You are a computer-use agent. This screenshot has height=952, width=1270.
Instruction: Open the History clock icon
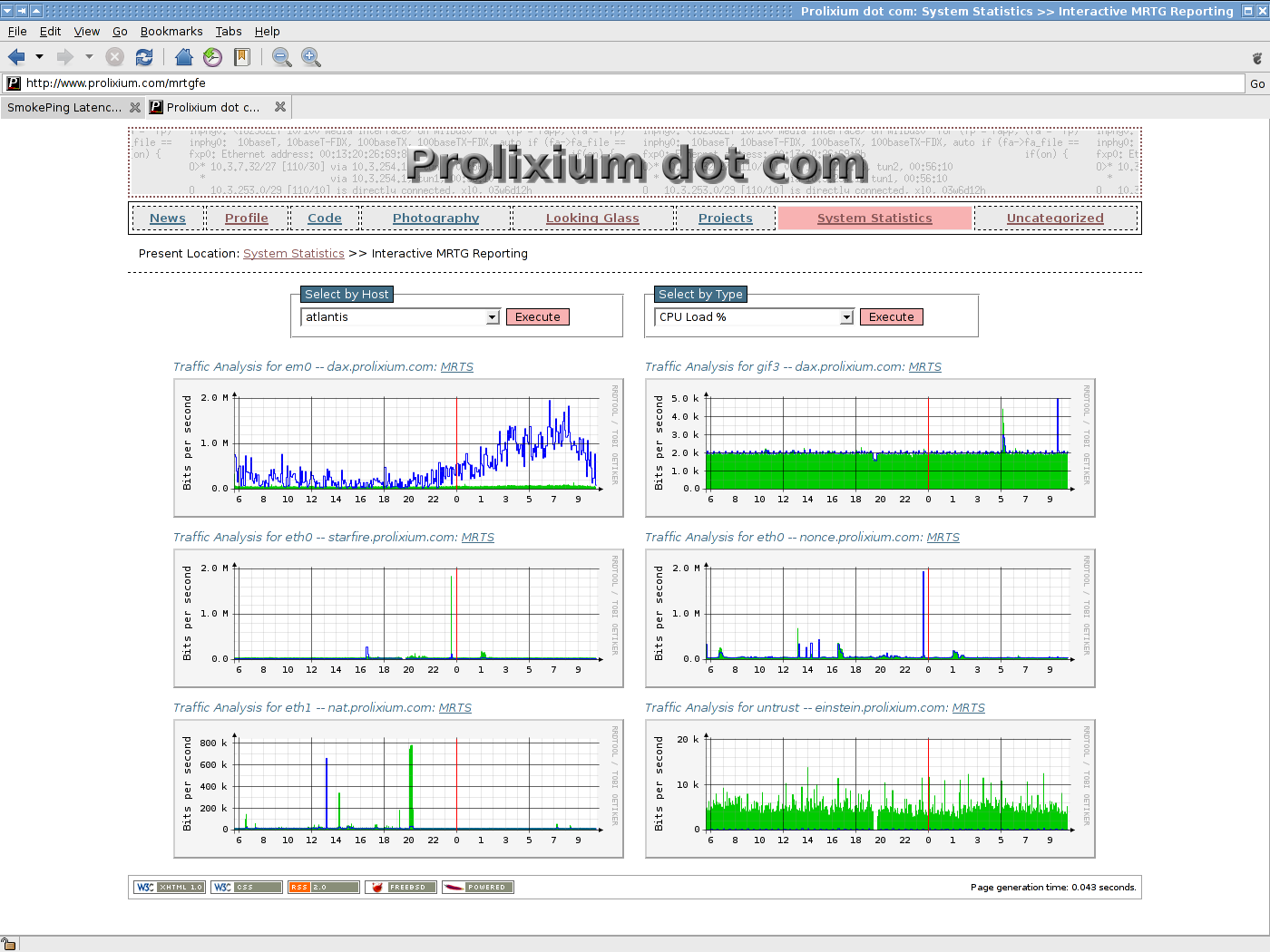pos(212,57)
